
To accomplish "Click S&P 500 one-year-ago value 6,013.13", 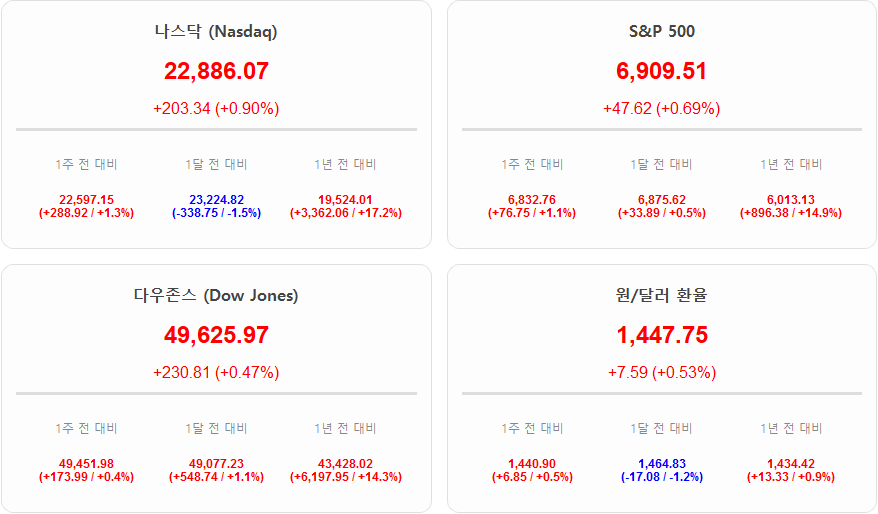I will [790, 200].
